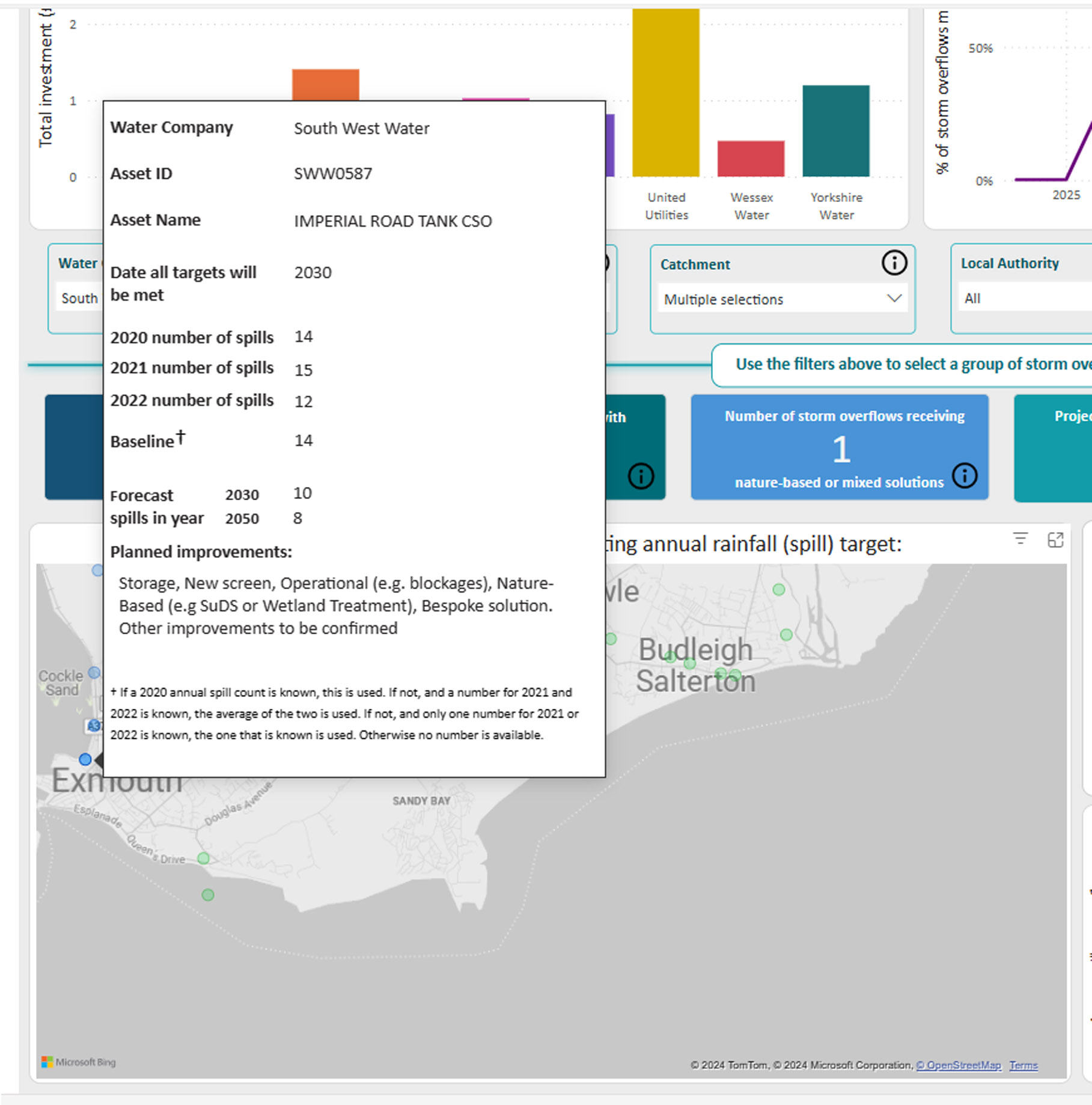Click the Catchment filter info icon
1092x1105 pixels.
pyautogui.click(x=894, y=263)
